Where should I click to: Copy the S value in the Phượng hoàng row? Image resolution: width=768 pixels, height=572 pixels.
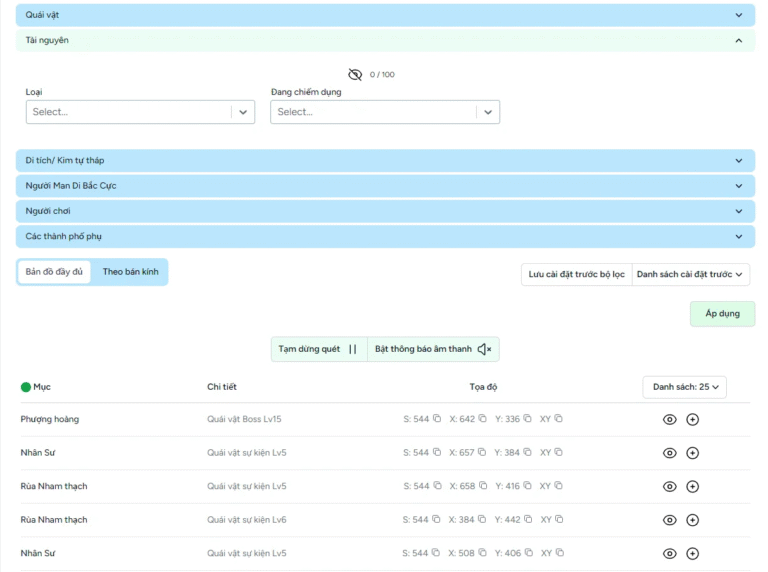[437, 419]
